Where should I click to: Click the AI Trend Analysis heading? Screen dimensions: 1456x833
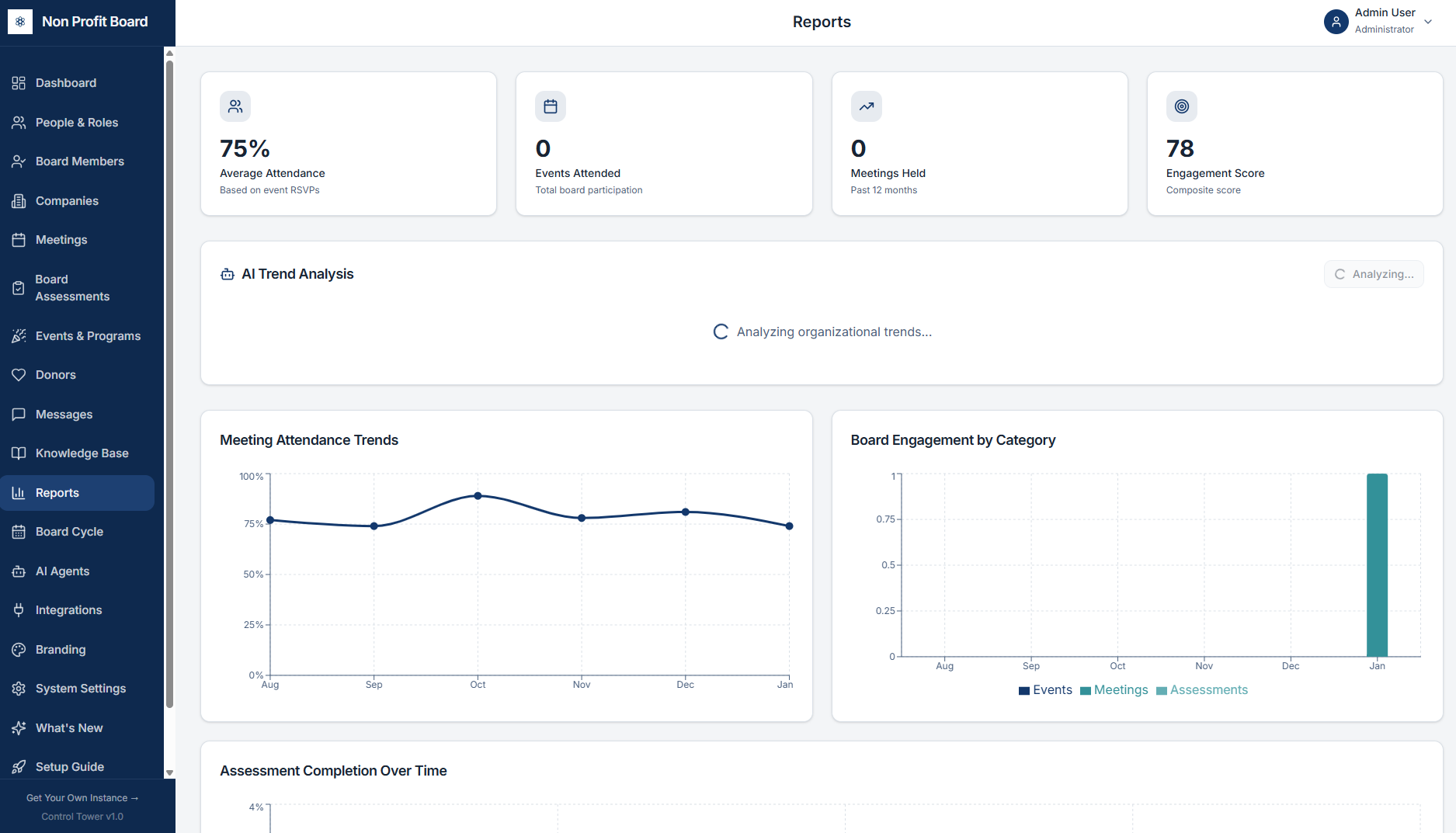coord(297,274)
